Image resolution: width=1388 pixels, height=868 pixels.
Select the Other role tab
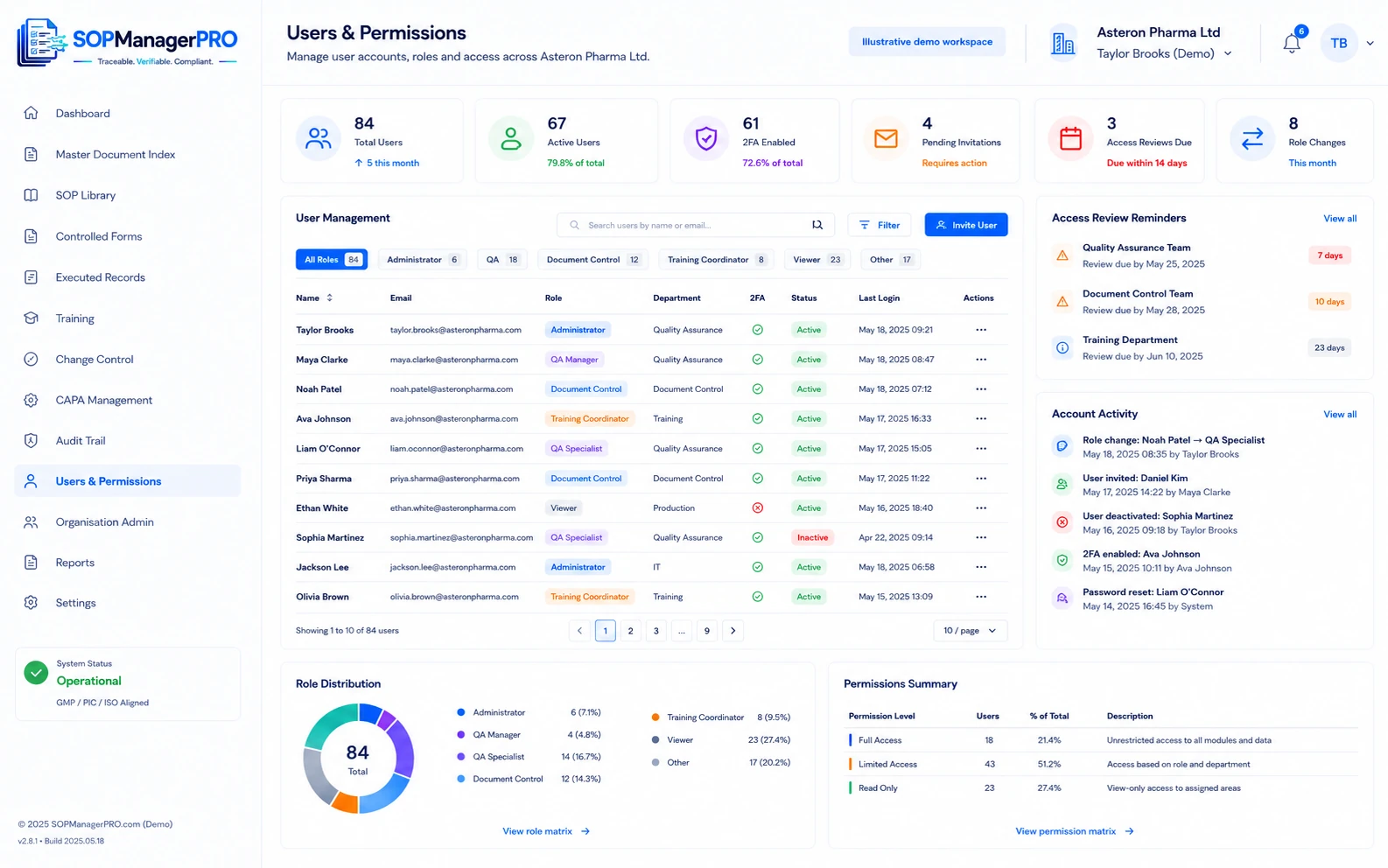click(890, 260)
